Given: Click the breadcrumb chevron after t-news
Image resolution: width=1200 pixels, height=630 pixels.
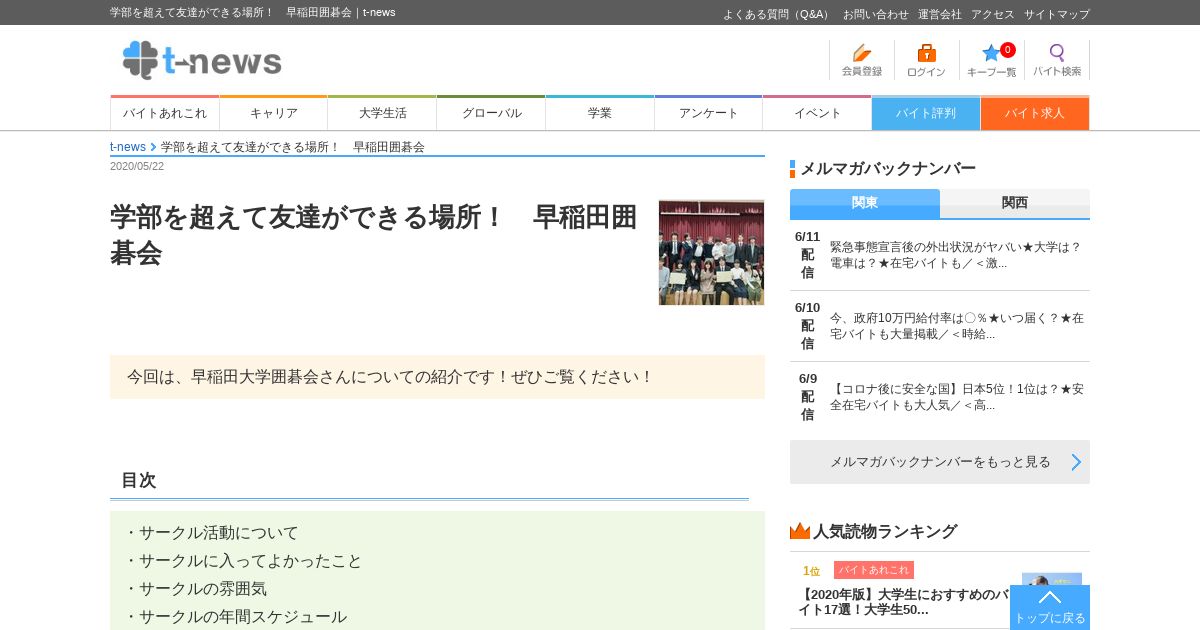Looking at the screenshot, I should click(153, 147).
